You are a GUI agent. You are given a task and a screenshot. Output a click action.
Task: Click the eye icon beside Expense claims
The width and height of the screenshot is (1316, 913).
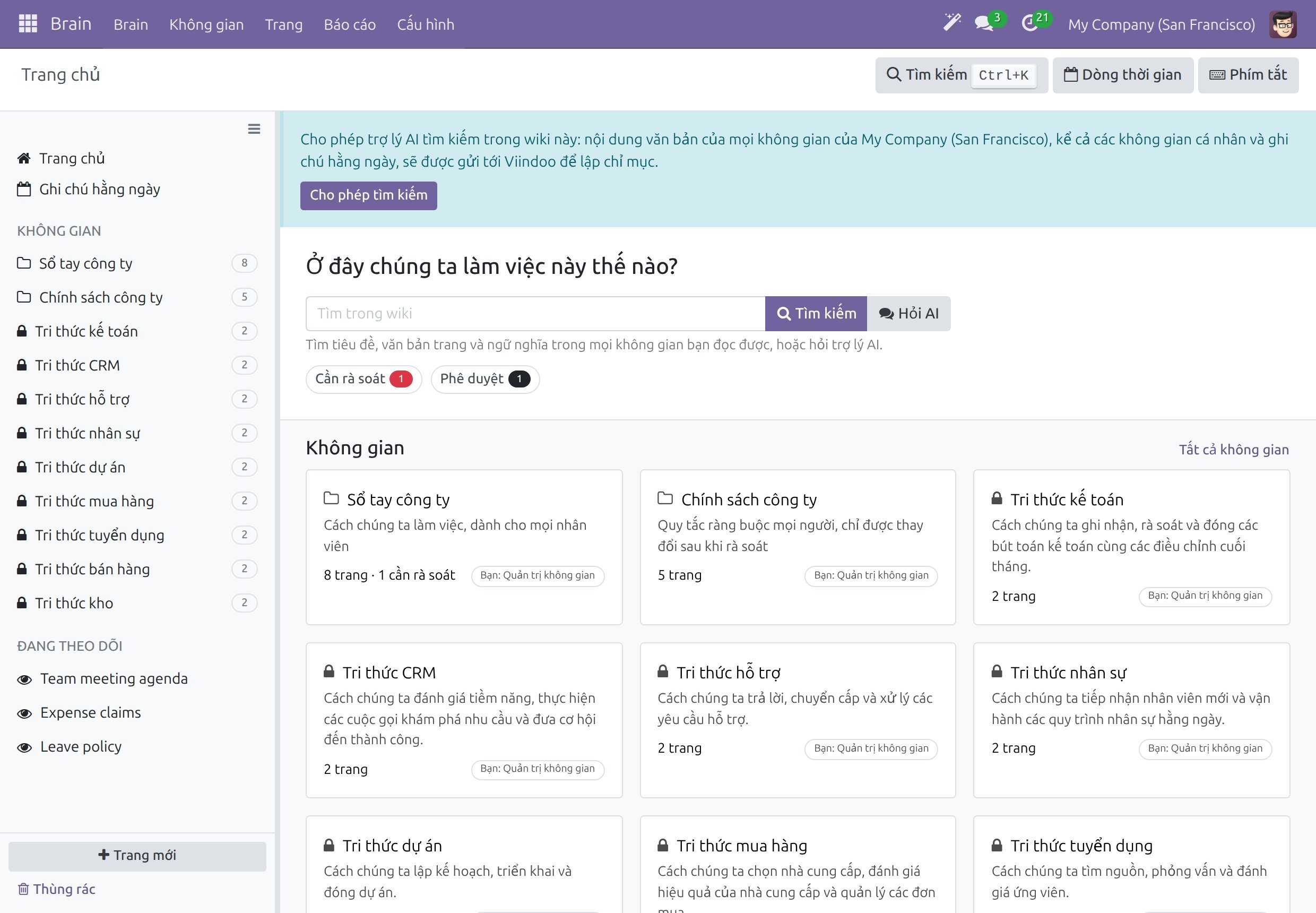(x=24, y=713)
